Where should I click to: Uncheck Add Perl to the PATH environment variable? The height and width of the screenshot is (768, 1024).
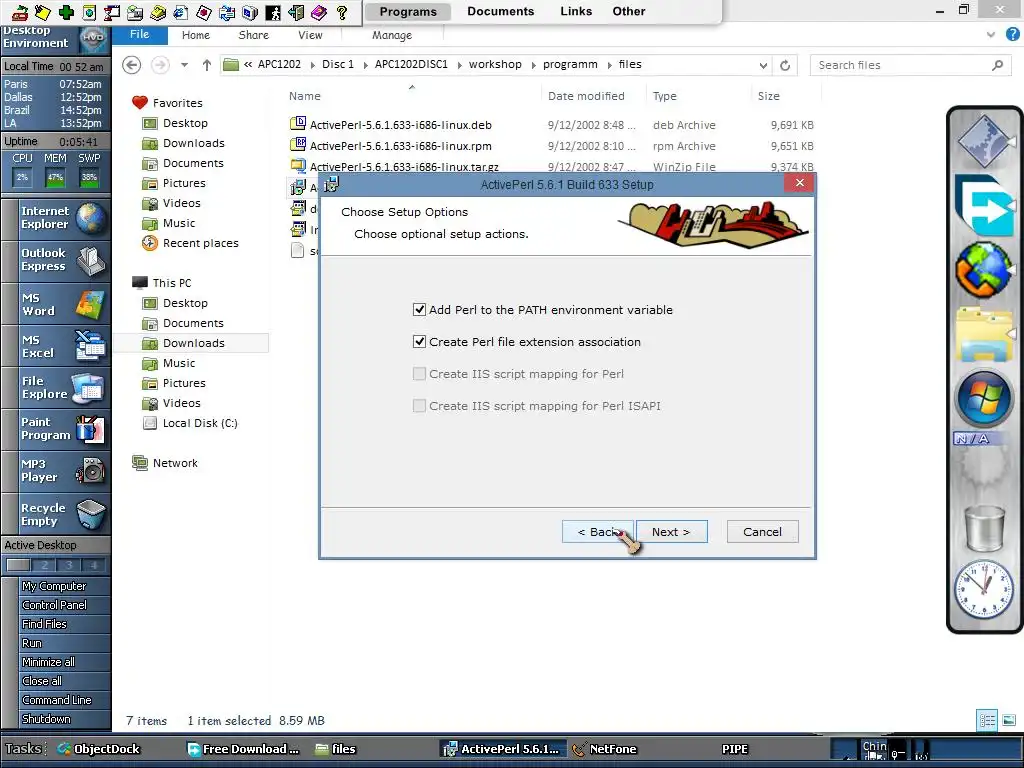click(x=419, y=310)
